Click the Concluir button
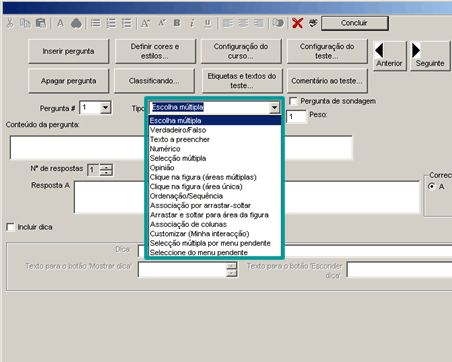The width and height of the screenshot is (452, 362). point(355,23)
